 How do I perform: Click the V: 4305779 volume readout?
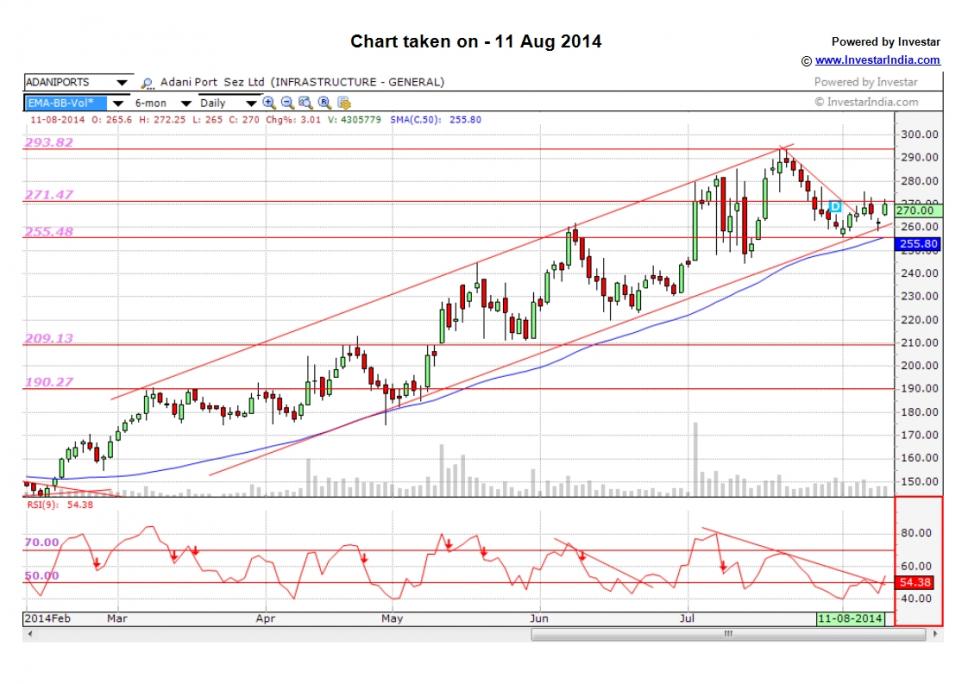[354, 120]
